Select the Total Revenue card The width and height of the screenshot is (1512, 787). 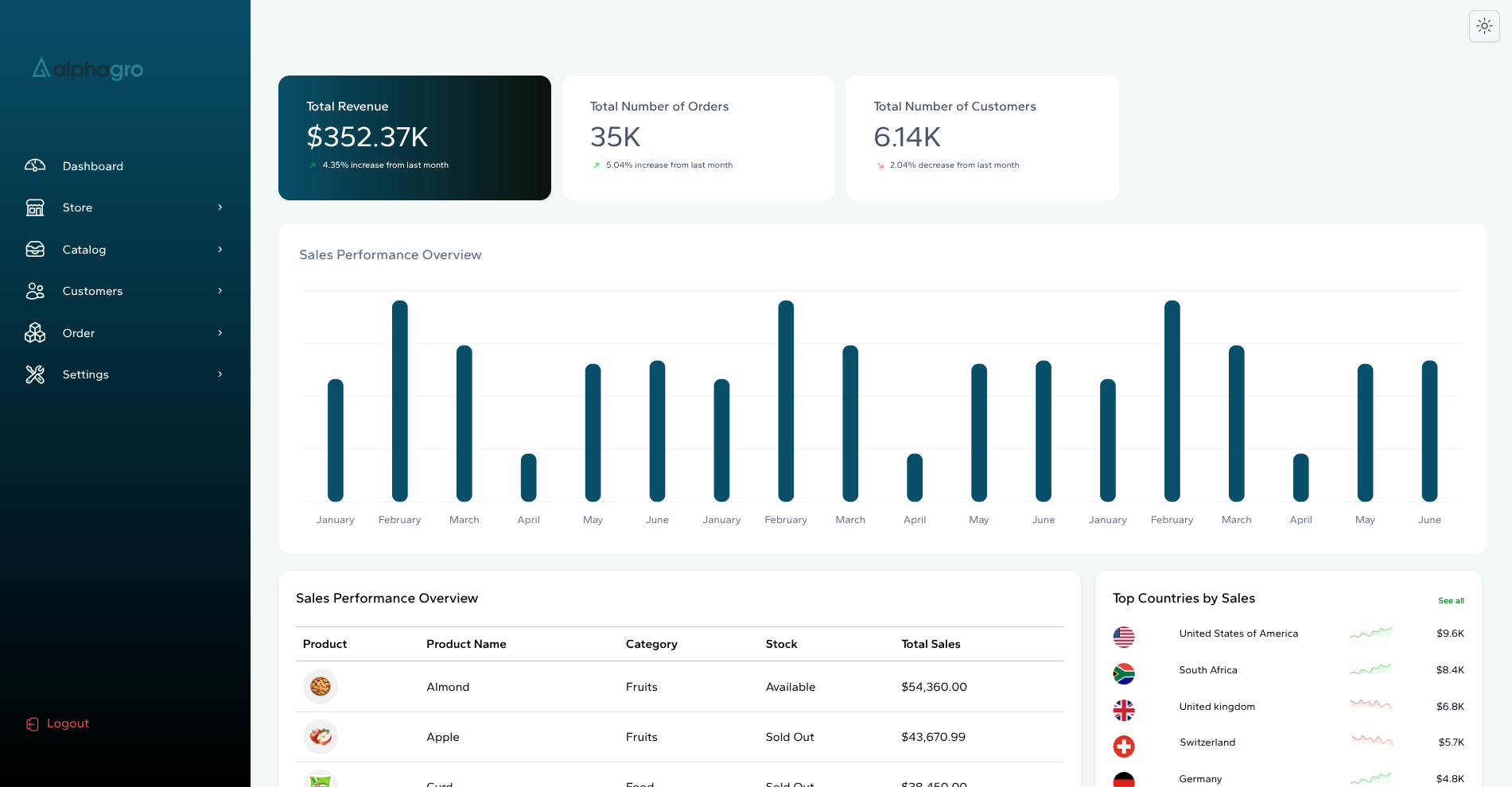point(414,138)
